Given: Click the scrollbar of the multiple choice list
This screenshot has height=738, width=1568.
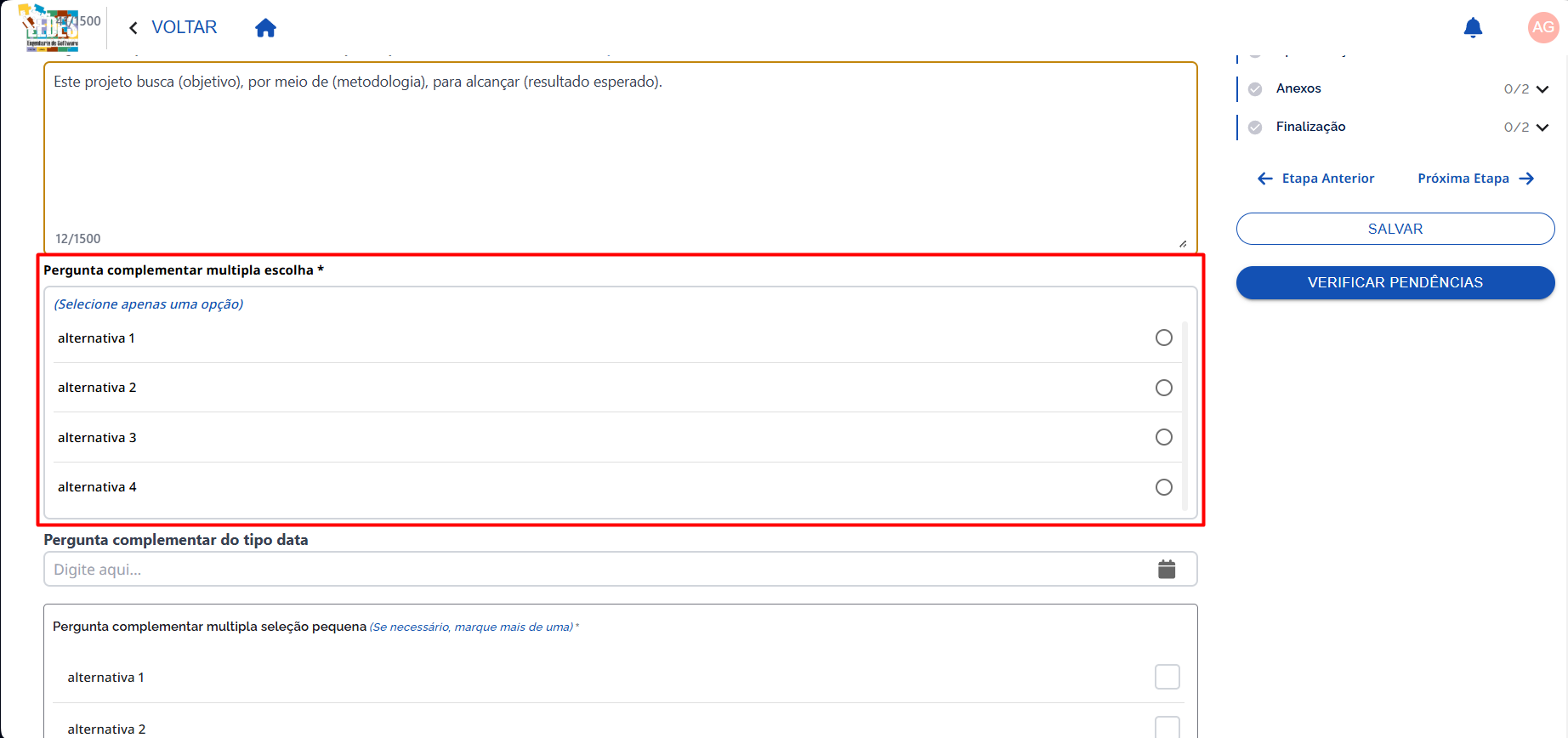Looking at the screenshot, I should pos(1185,415).
